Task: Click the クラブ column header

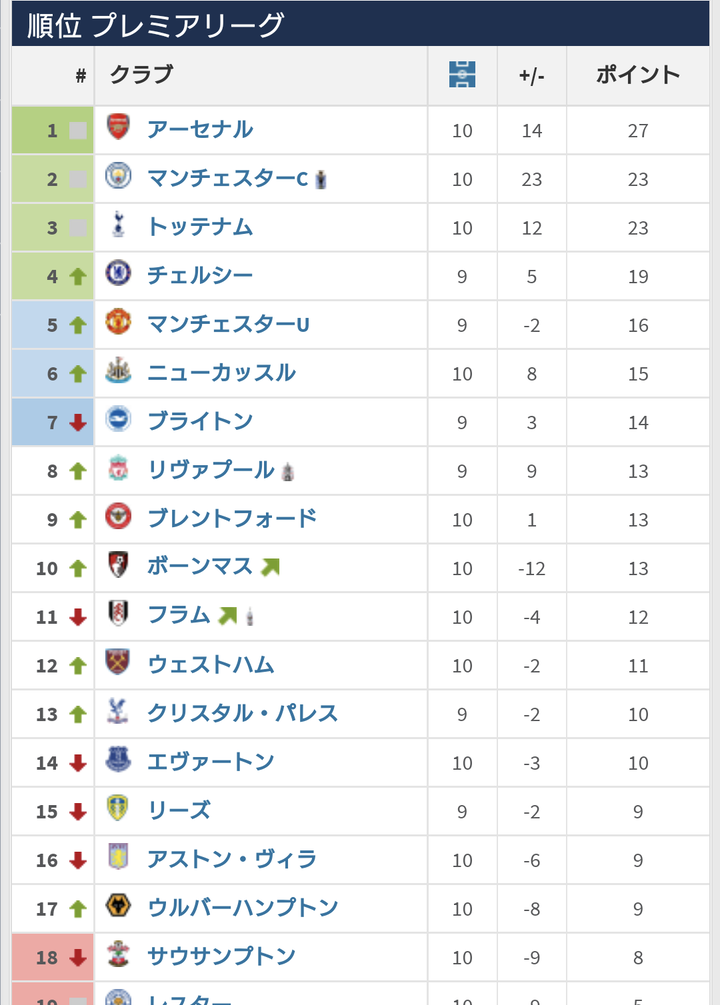Action: point(141,75)
